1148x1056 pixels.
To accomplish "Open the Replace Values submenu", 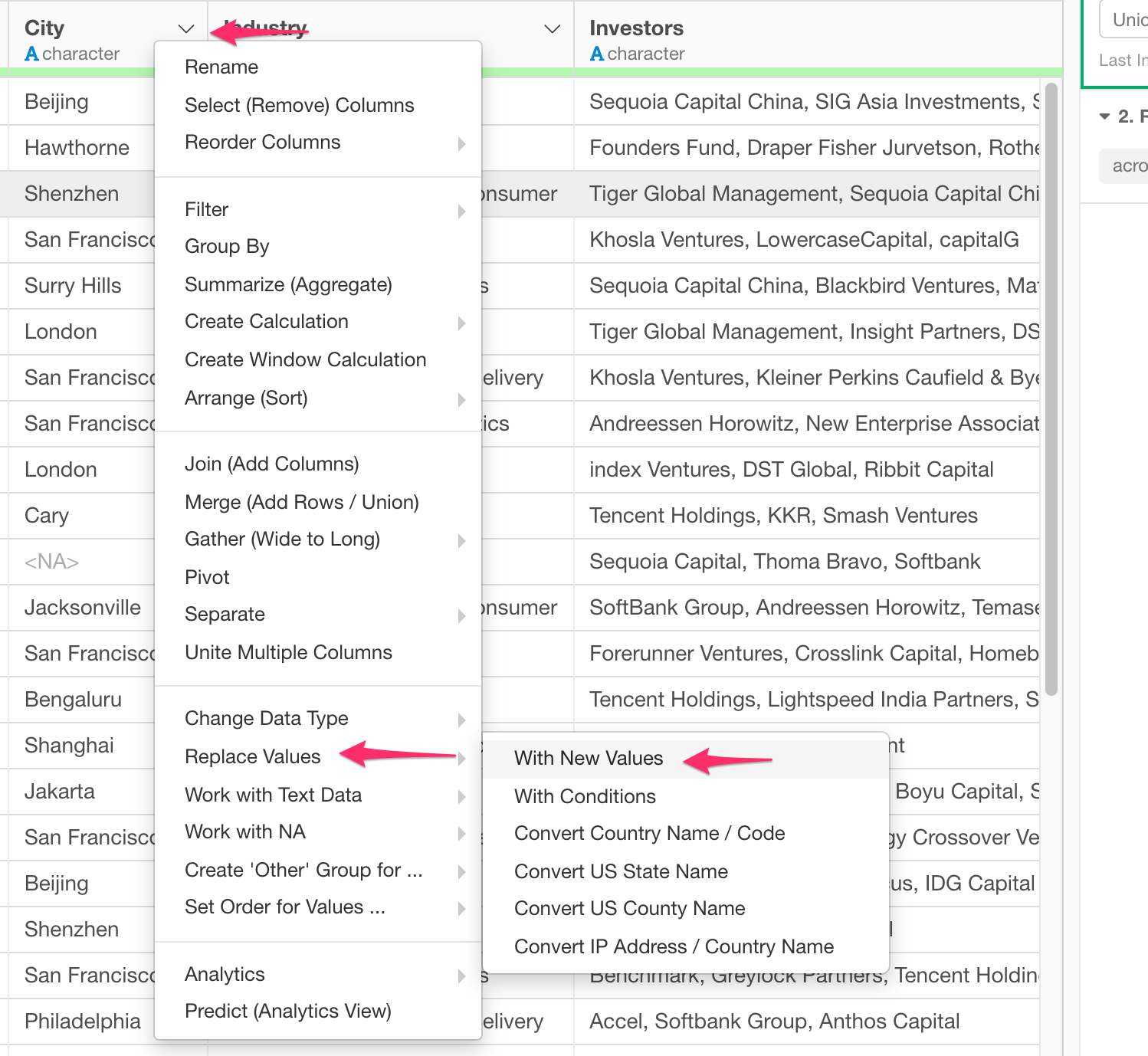I will point(318,757).
